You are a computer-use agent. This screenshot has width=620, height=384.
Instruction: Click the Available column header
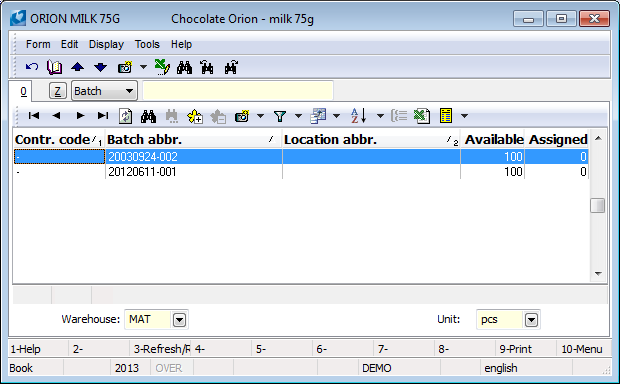493,140
